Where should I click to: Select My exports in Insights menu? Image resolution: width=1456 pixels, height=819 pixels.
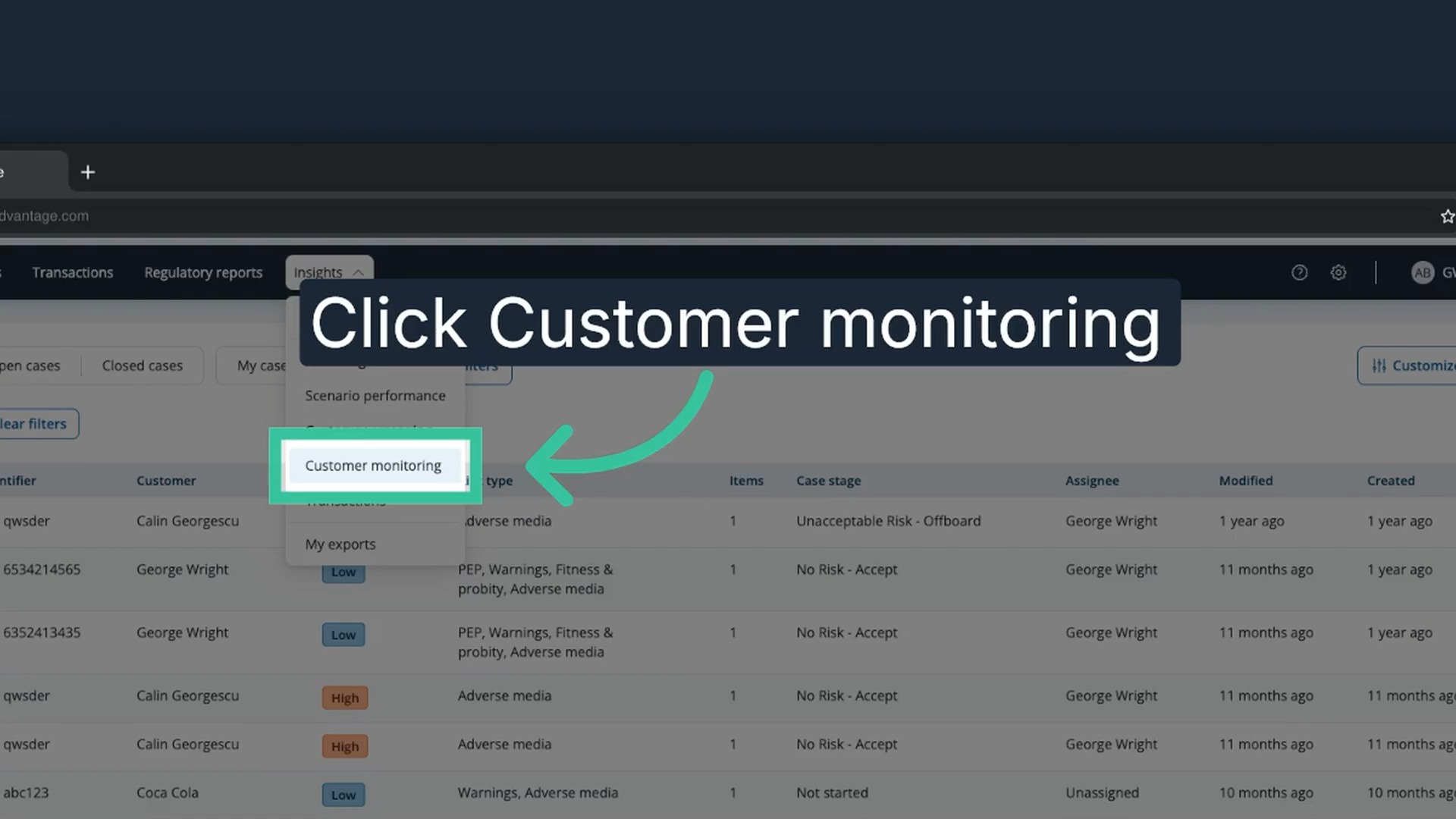pyautogui.click(x=340, y=544)
